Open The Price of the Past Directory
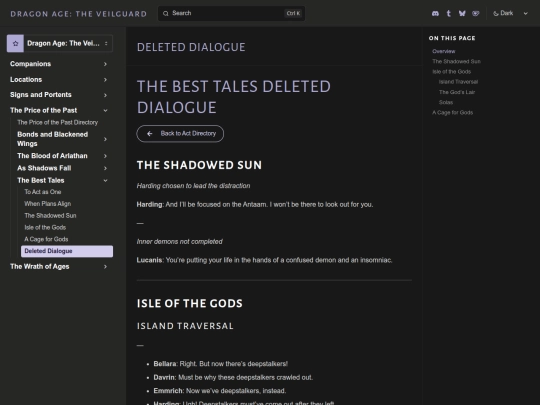Screen dimensions: 540x405 point(58,123)
